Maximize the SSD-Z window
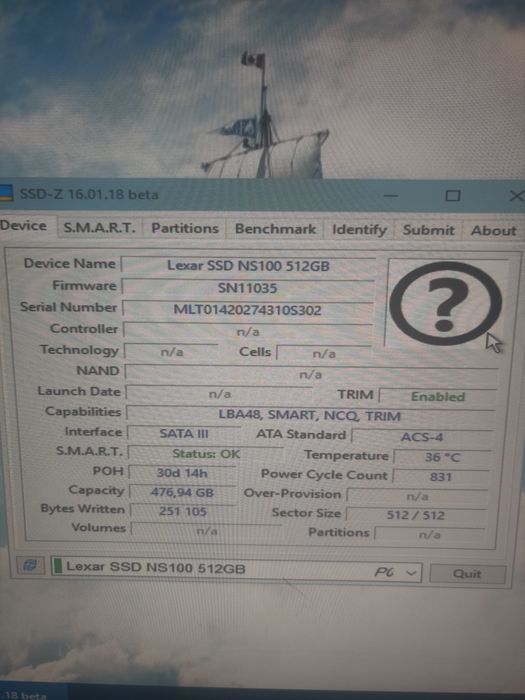Image resolution: width=525 pixels, height=700 pixels. click(x=452, y=196)
